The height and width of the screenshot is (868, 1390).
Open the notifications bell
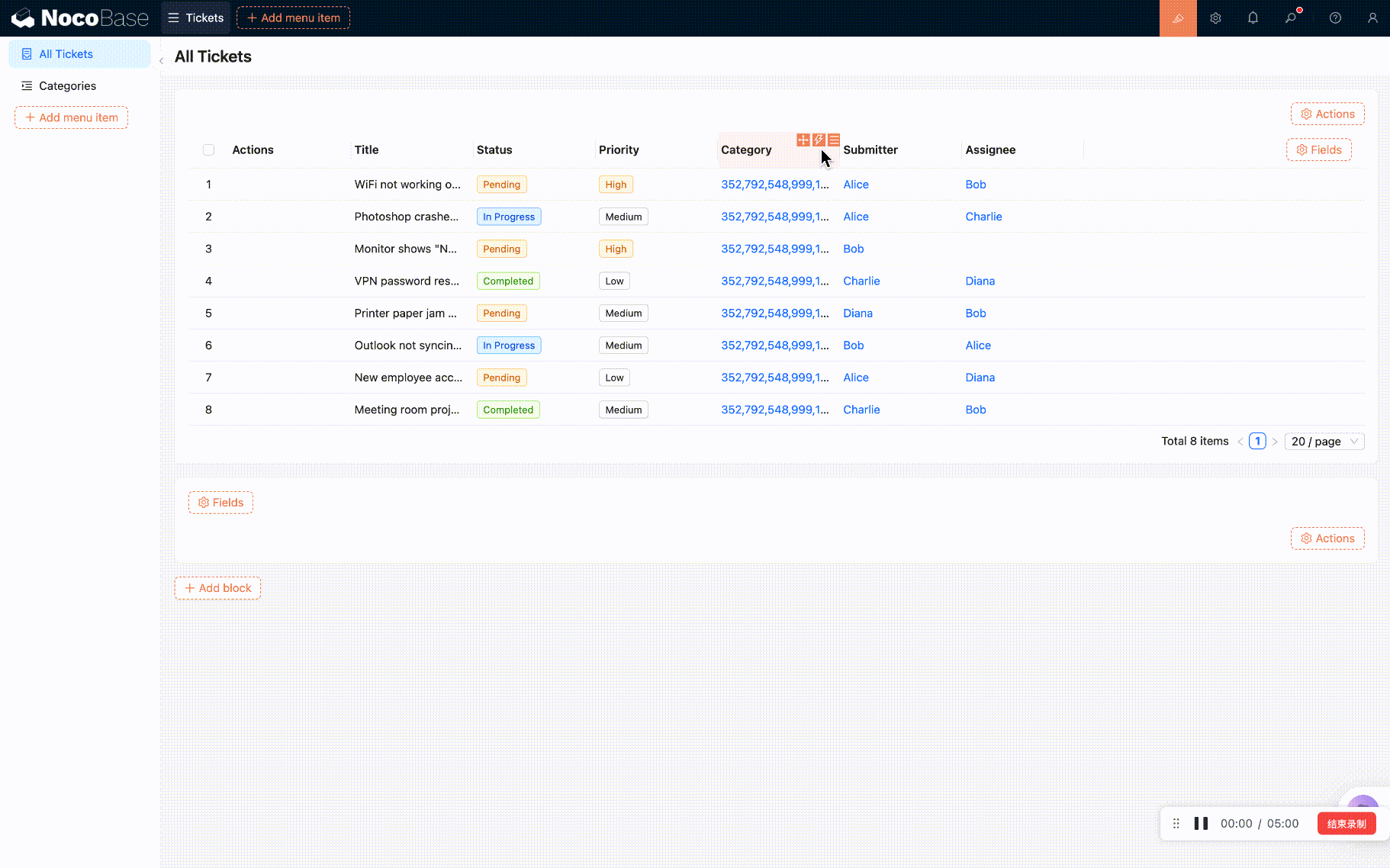click(1253, 18)
